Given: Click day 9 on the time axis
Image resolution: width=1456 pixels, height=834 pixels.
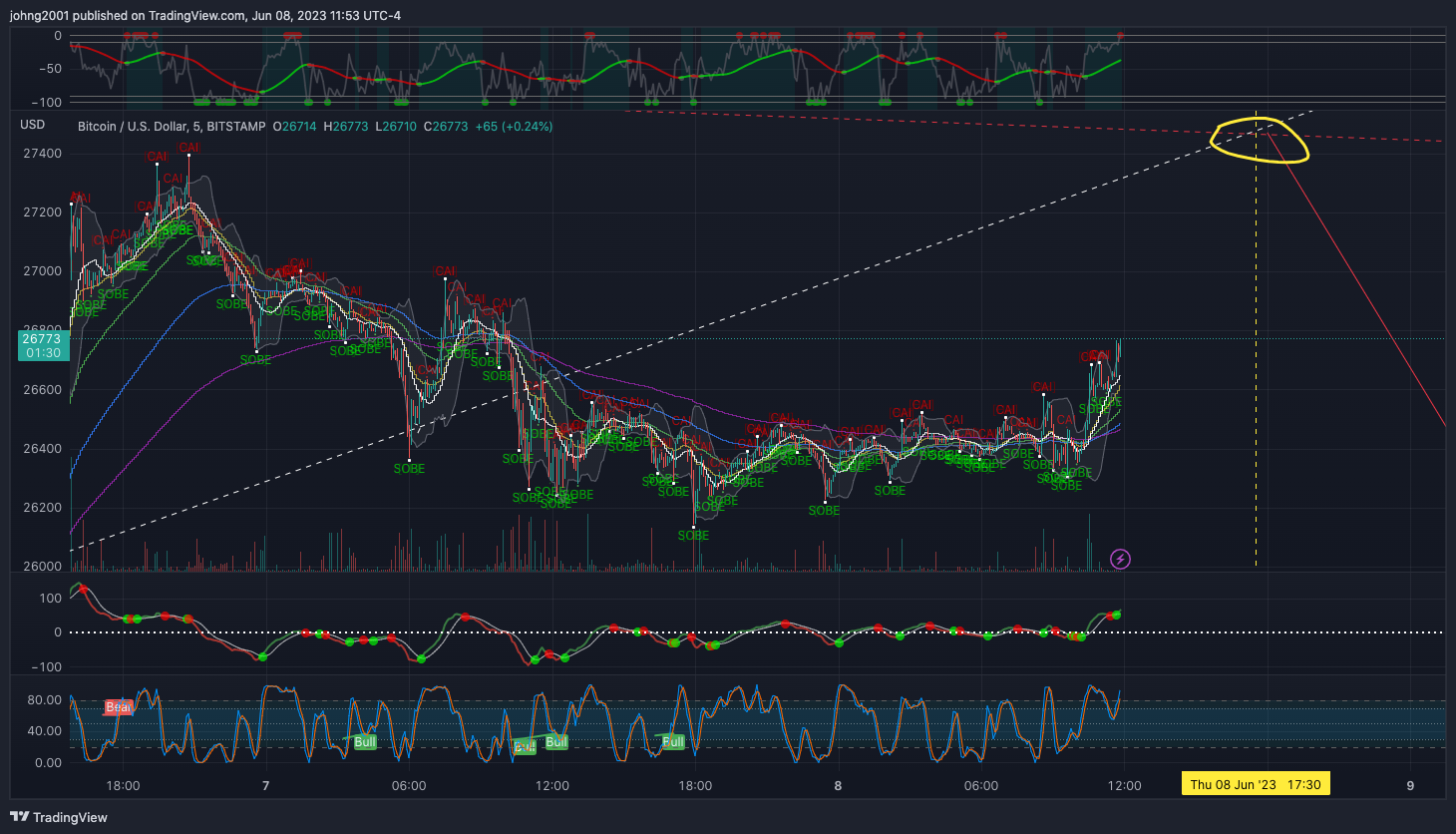Looking at the screenshot, I should point(1410,785).
